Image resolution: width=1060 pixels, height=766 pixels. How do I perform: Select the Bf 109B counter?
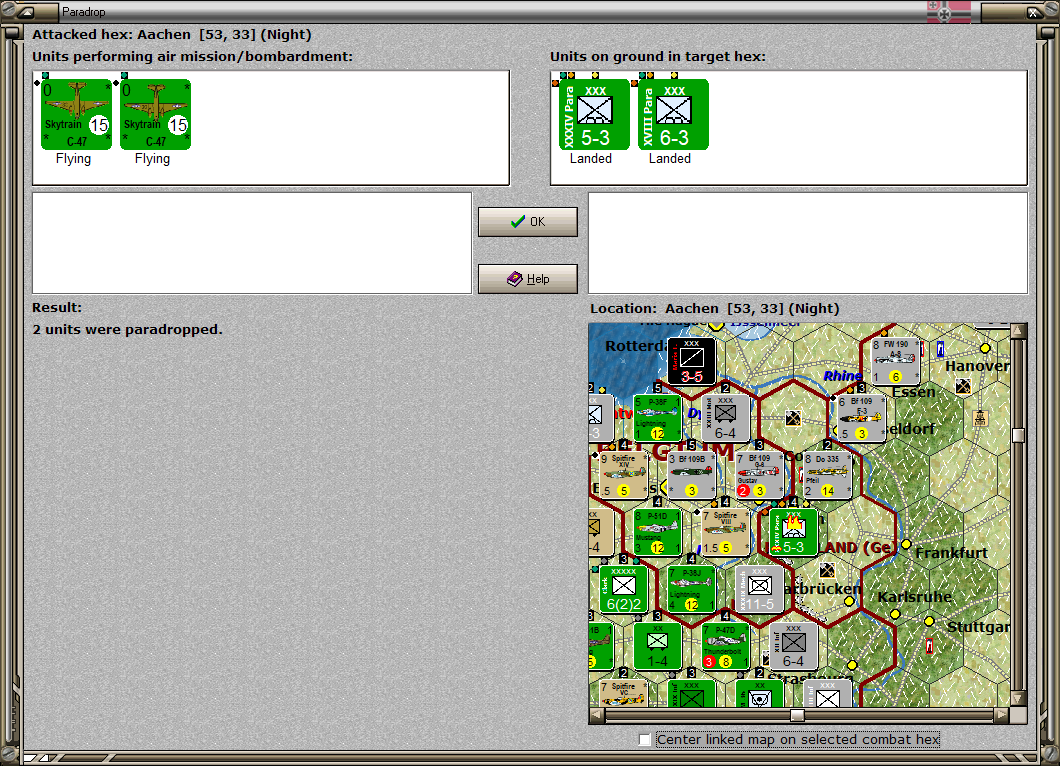tap(691, 475)
